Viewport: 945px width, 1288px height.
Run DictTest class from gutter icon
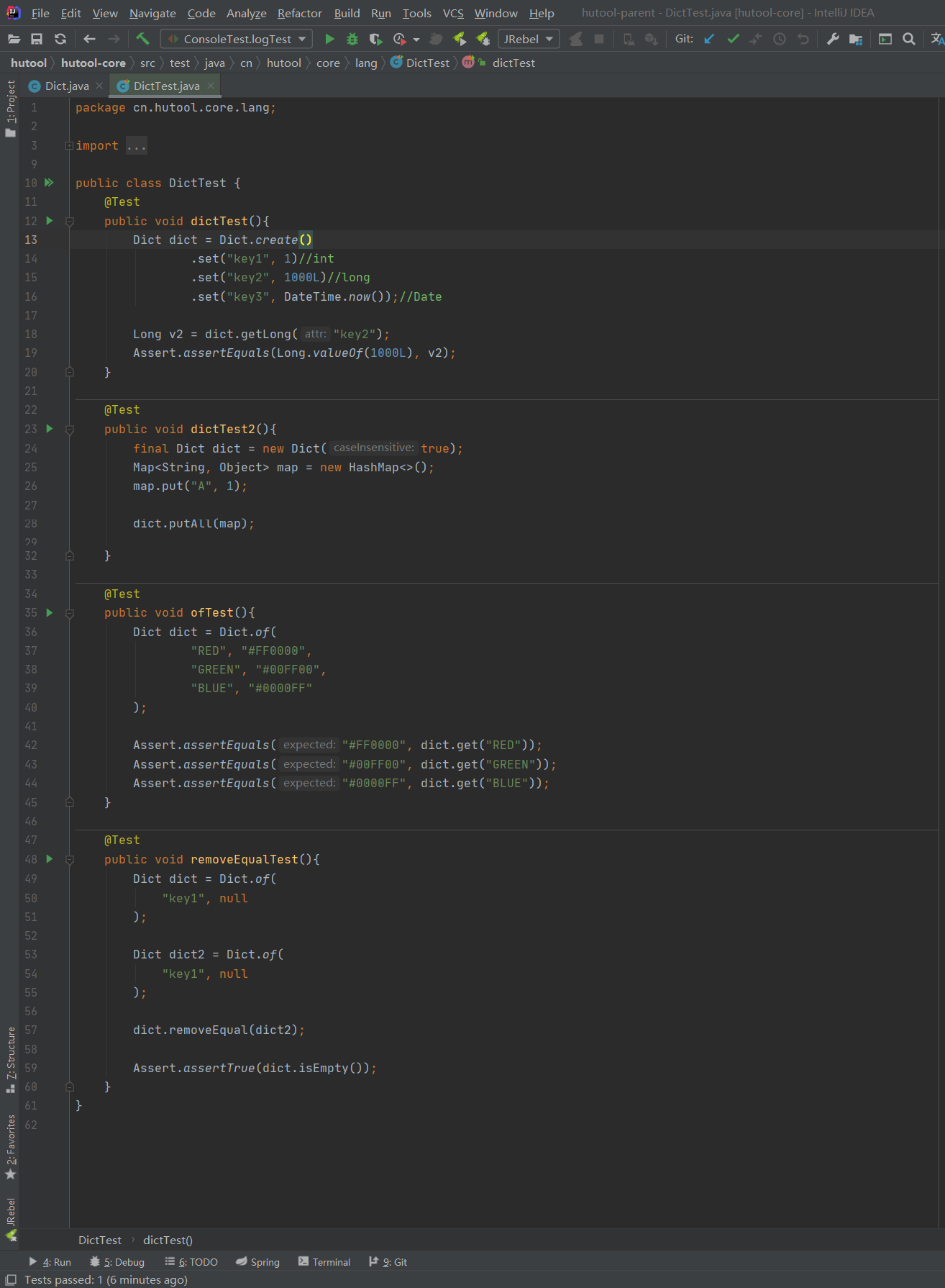coord(49,183)
